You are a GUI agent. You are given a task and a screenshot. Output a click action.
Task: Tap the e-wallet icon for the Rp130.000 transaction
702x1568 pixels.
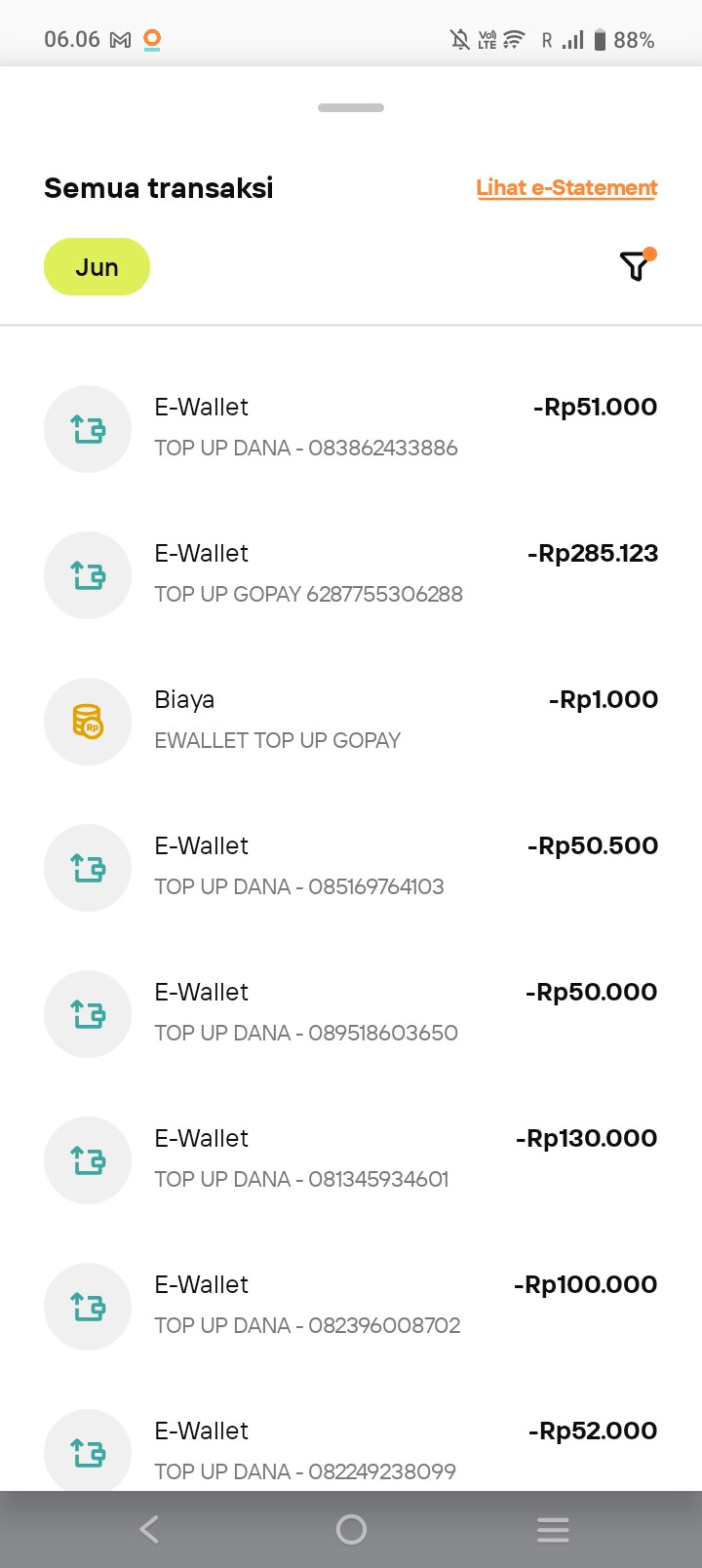(88, 1160)
